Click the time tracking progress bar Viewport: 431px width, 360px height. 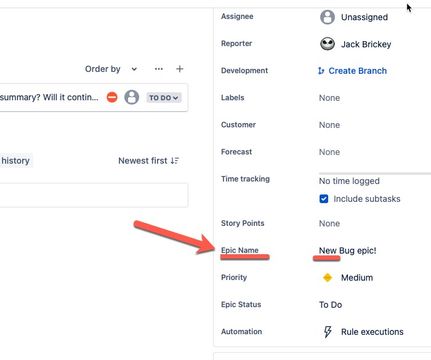click(375, 173)
